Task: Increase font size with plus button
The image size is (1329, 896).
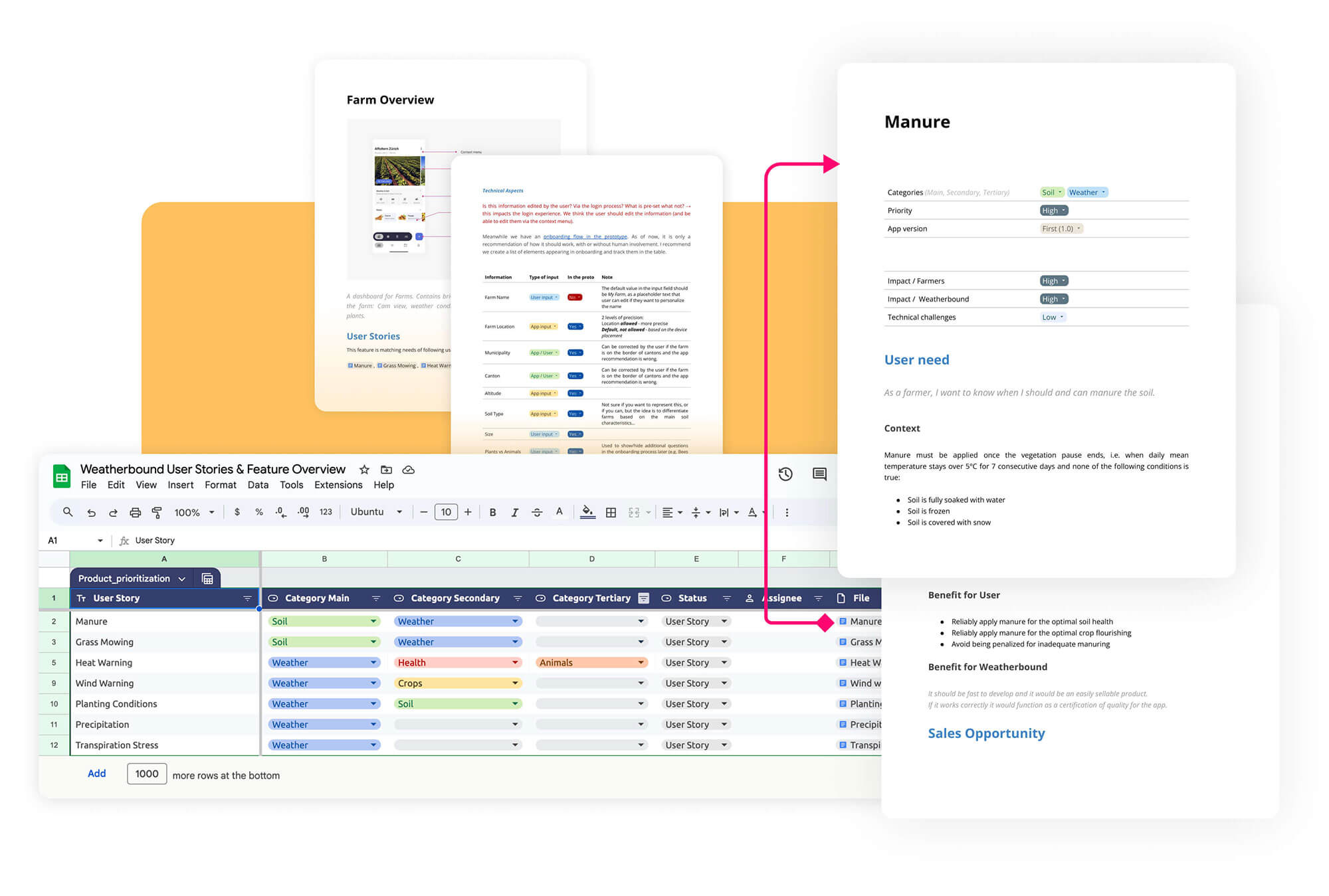Action: (x=468, y=512)
